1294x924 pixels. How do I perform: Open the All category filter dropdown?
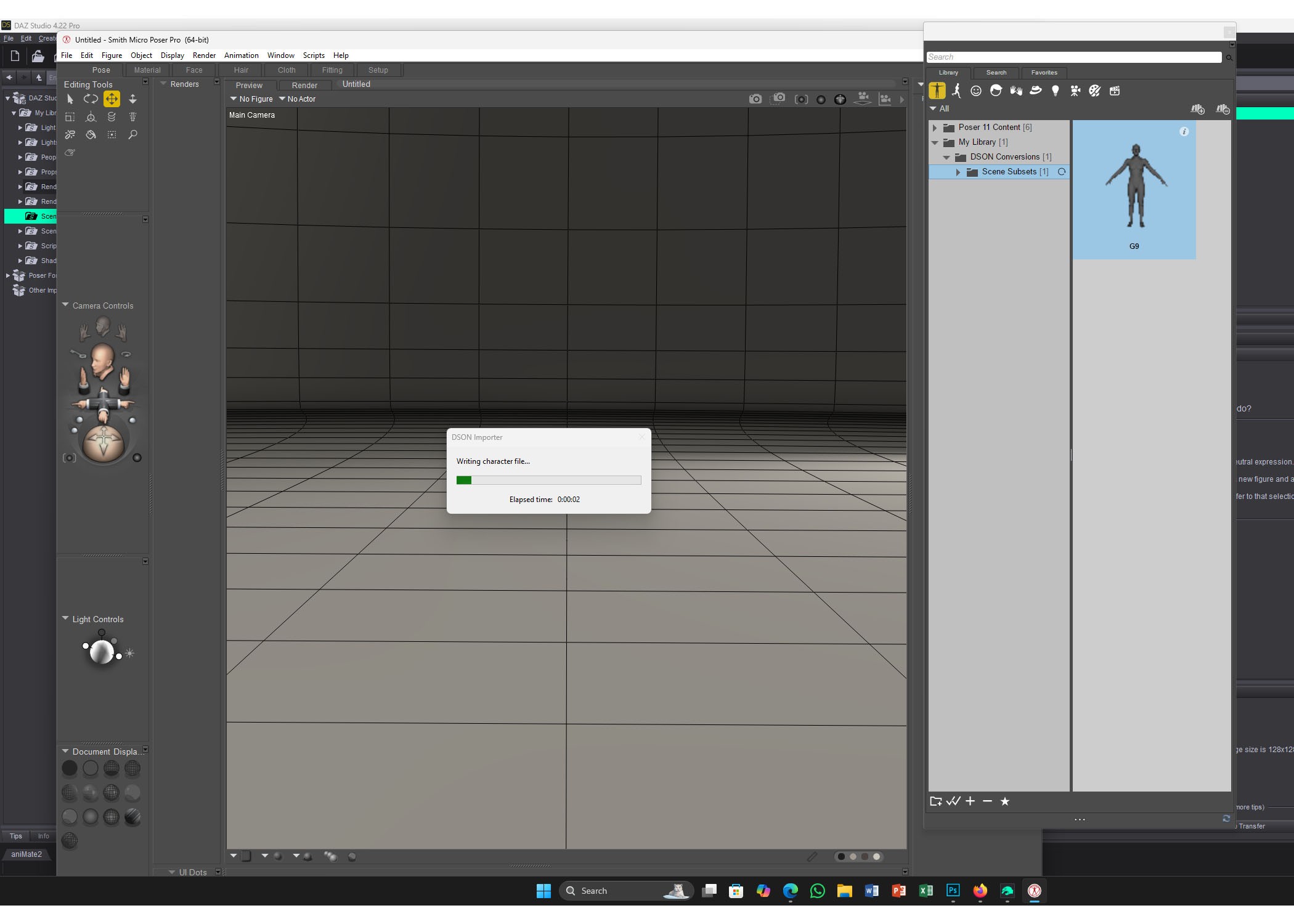click(940, 109)
